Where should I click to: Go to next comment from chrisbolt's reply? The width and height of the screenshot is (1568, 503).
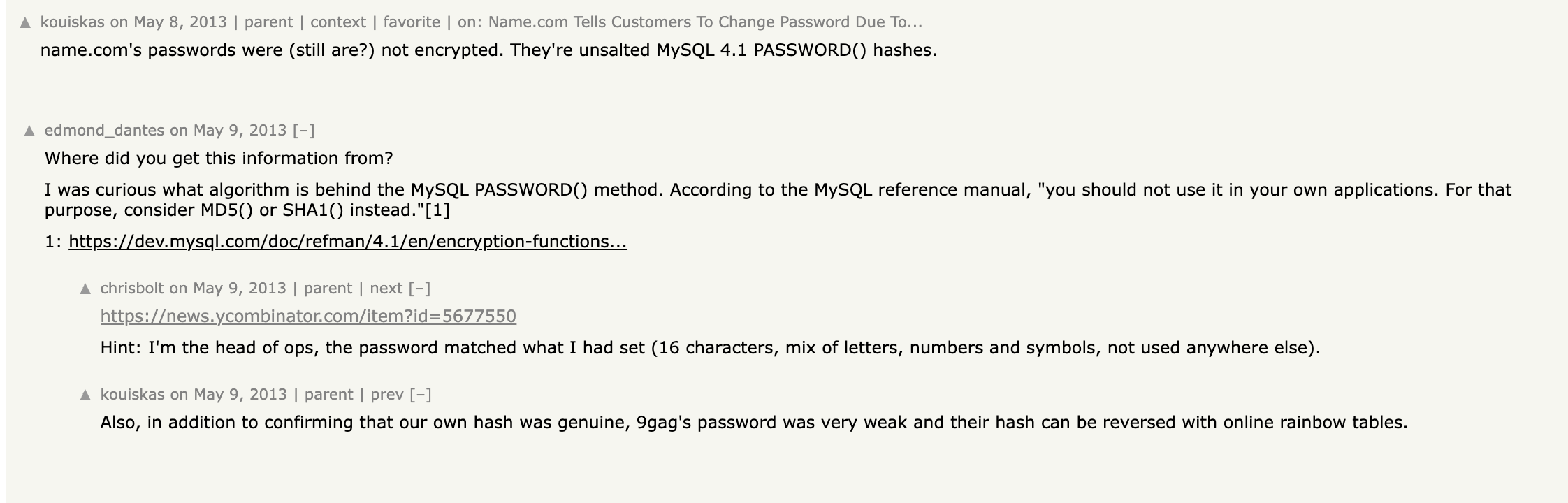pyautogui.click(x=386, y=289)
